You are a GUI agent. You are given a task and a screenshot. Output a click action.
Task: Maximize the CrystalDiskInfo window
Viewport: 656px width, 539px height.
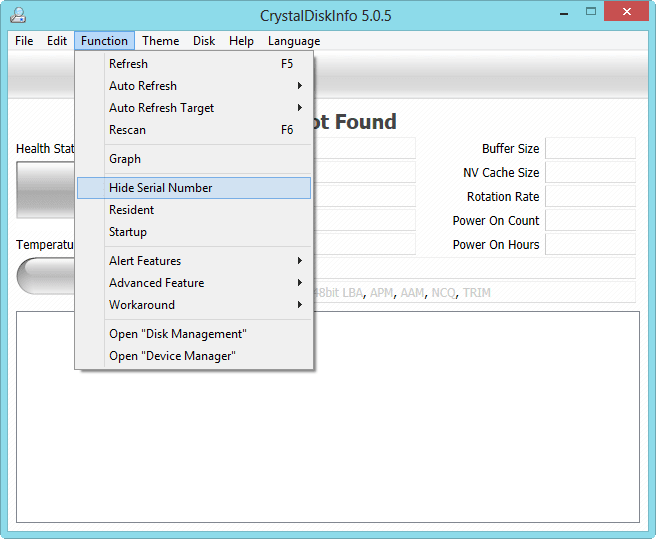(591, 12)
